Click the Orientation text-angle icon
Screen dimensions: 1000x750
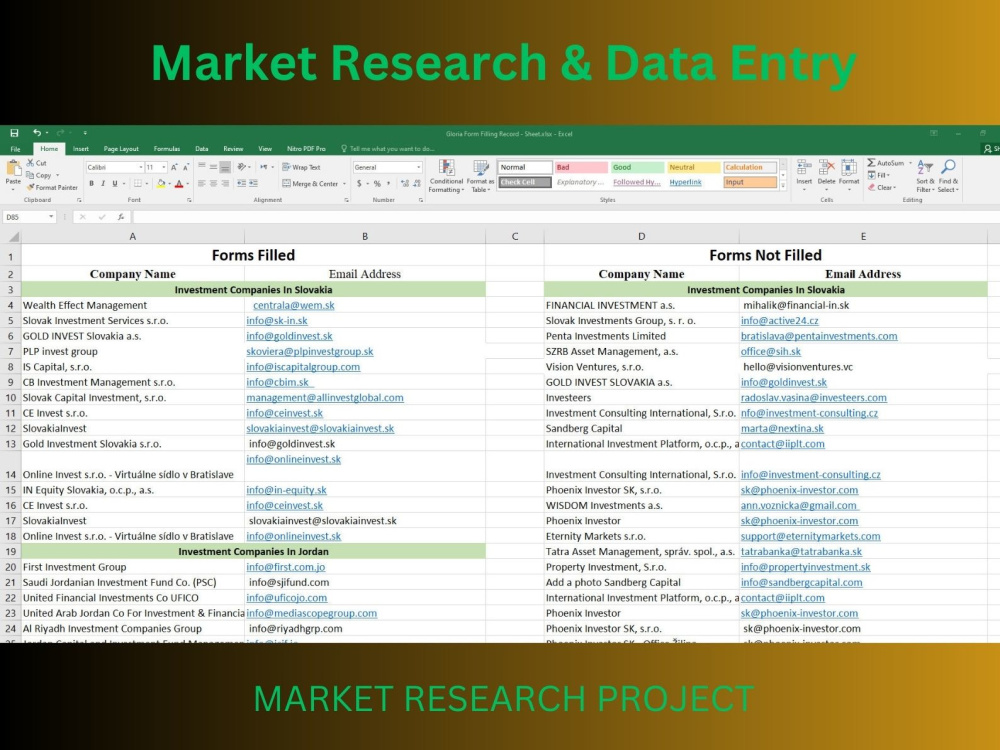click(242, 167)
